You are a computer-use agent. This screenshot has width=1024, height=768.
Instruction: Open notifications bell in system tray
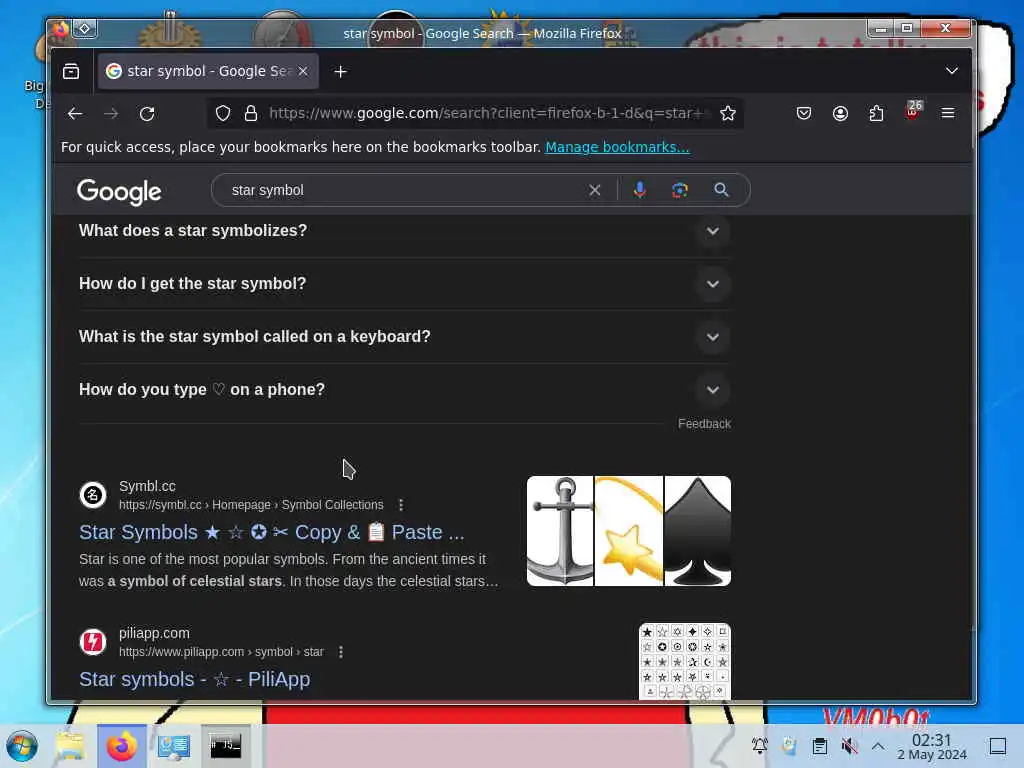760,746
